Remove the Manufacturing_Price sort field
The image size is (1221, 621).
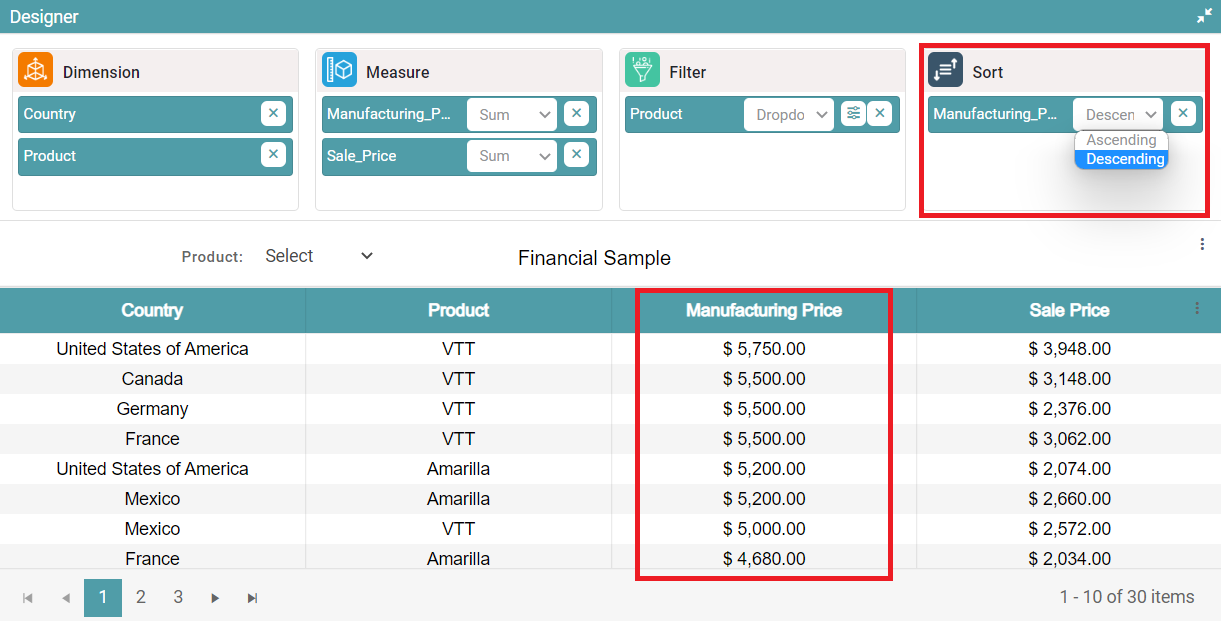coord(1182,114)
